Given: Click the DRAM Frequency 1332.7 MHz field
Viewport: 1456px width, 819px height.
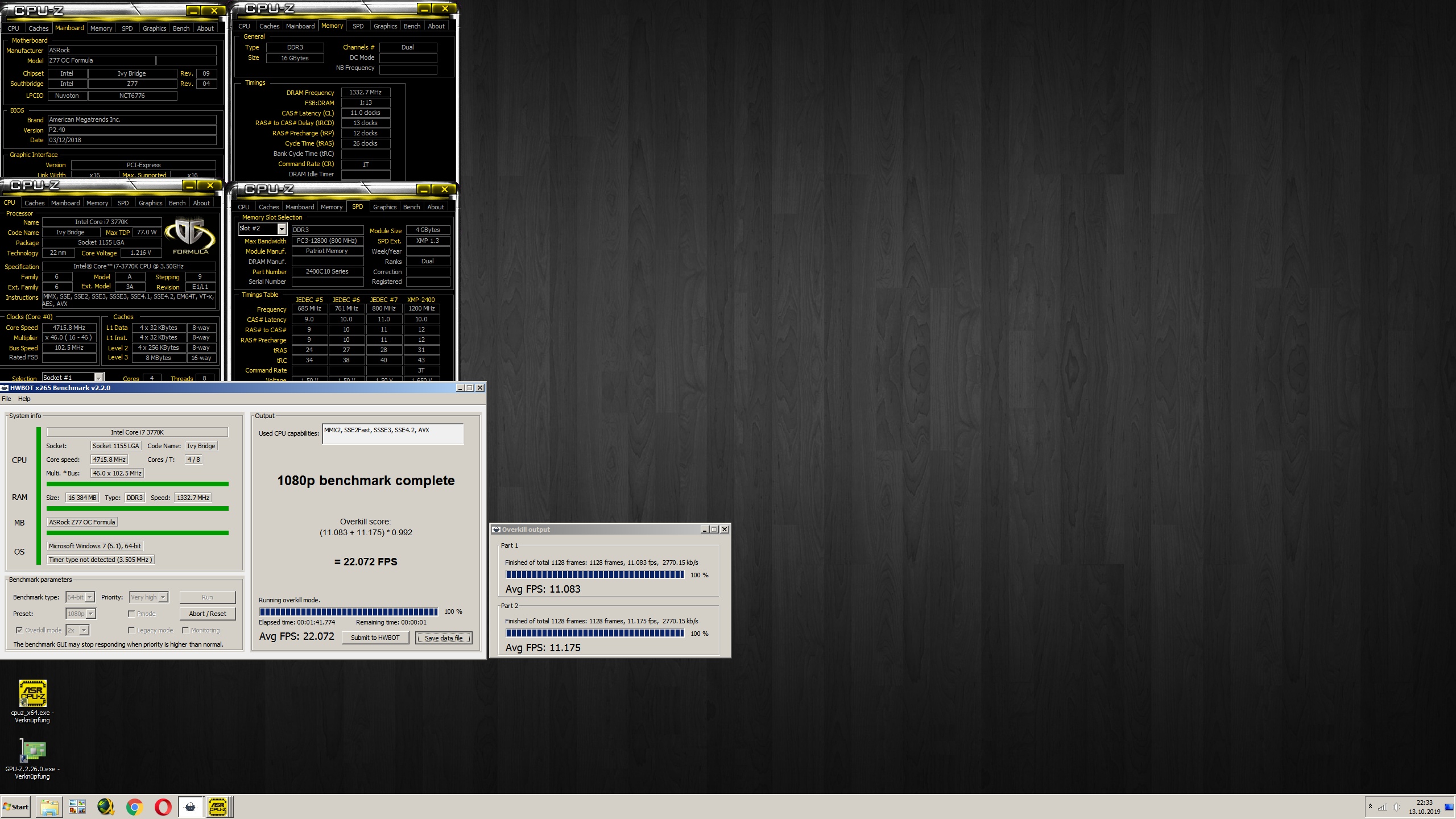Looking at the screenshot, I should coord(366,92).
